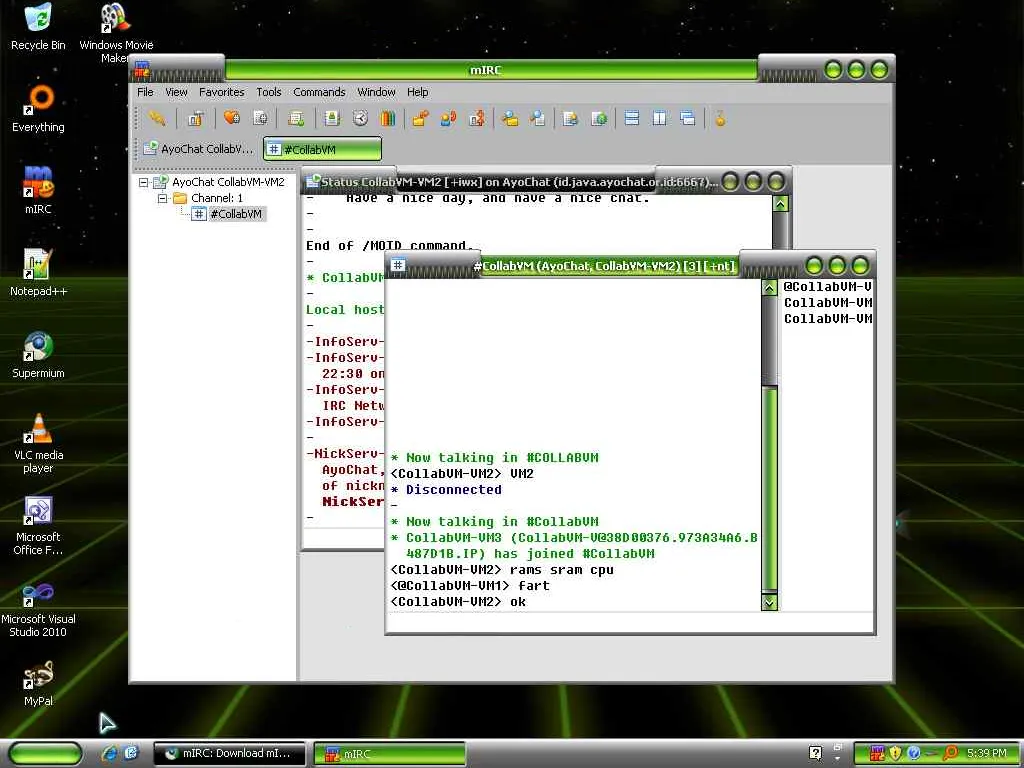Open the View menu
This screenshot has height=768, width=1024.
tap(176, 92)
